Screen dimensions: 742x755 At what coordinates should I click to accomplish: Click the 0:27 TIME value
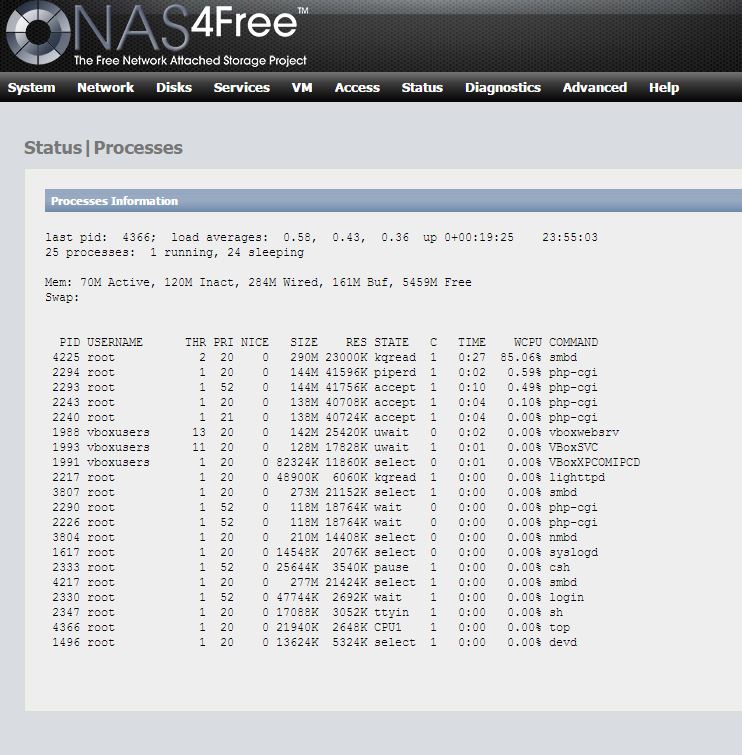(x=472, y=357)
